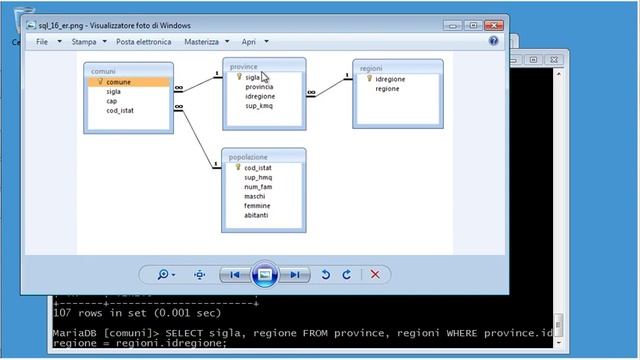
Task: Open the zoom magnifier control
Action: tap(166, 275)
